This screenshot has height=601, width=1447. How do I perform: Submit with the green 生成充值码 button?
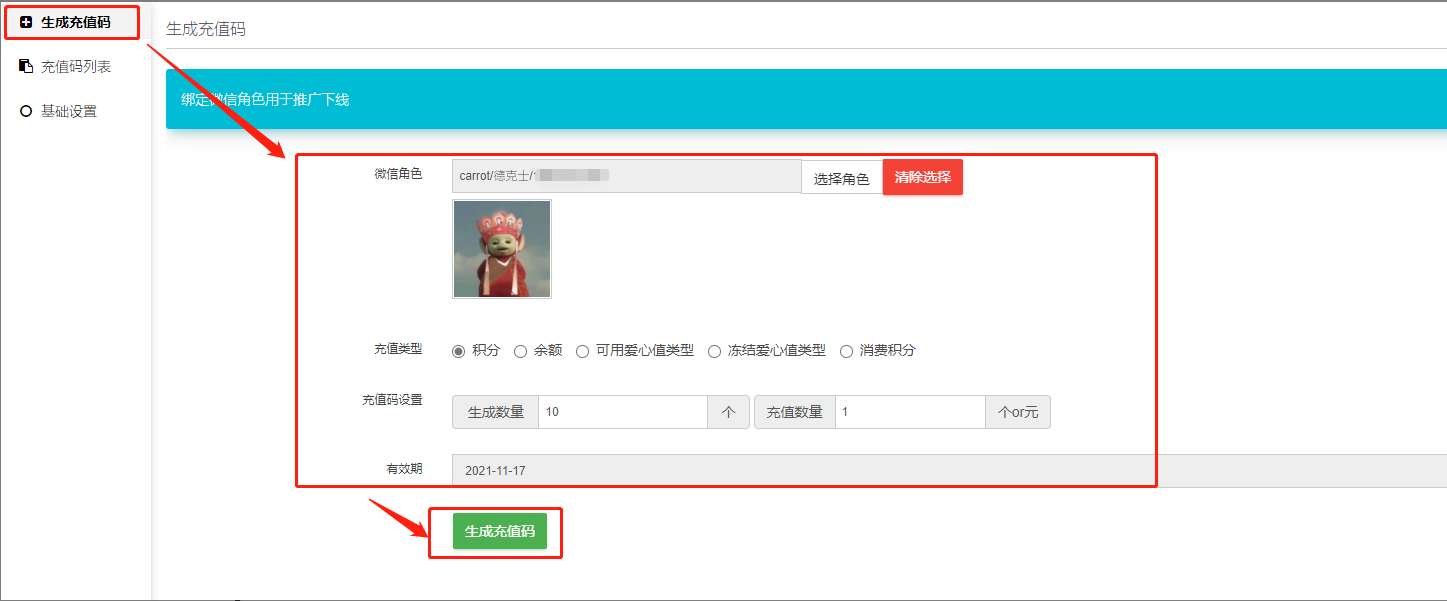coord(499,531)
